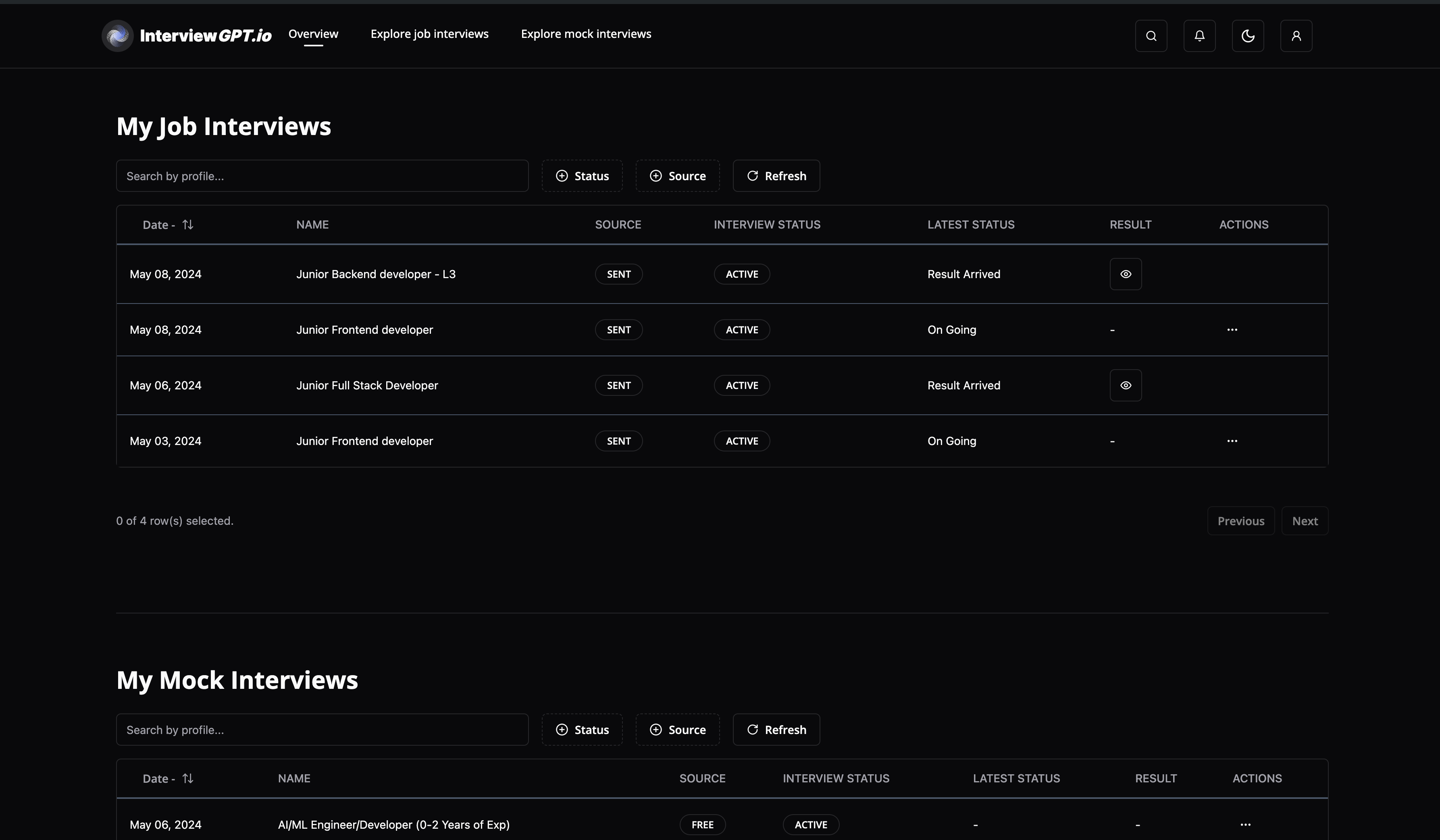View result for Junior Backend developer - L3
Screen dimensions: 1440x840
tap(1125, 274)
